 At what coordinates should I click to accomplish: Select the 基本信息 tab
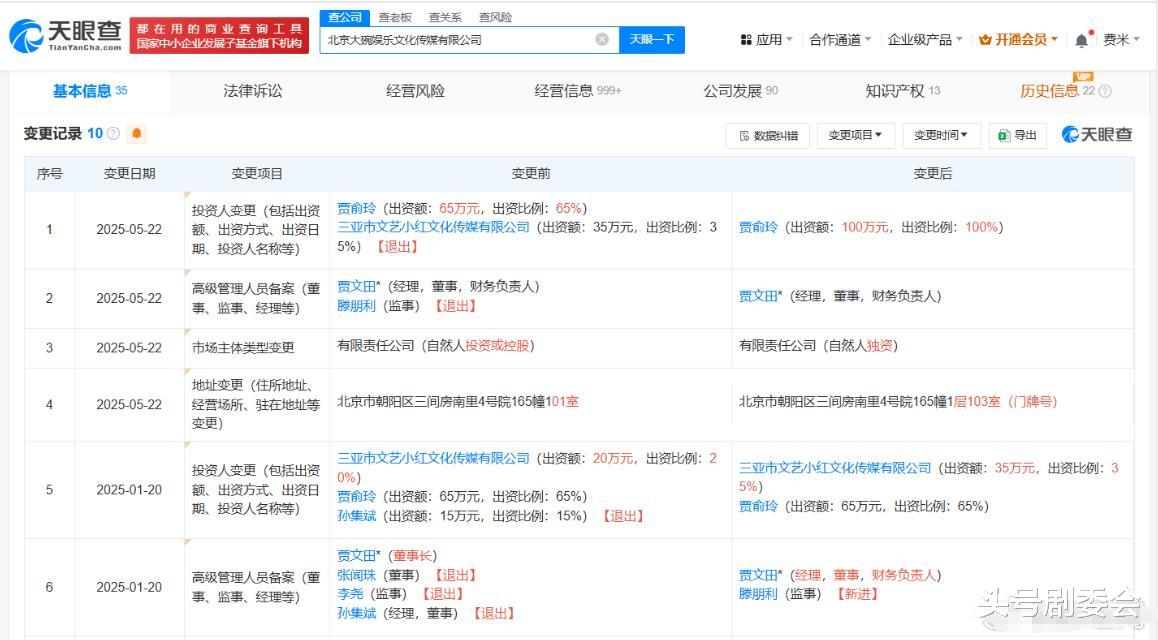click(x=90, y=92)
